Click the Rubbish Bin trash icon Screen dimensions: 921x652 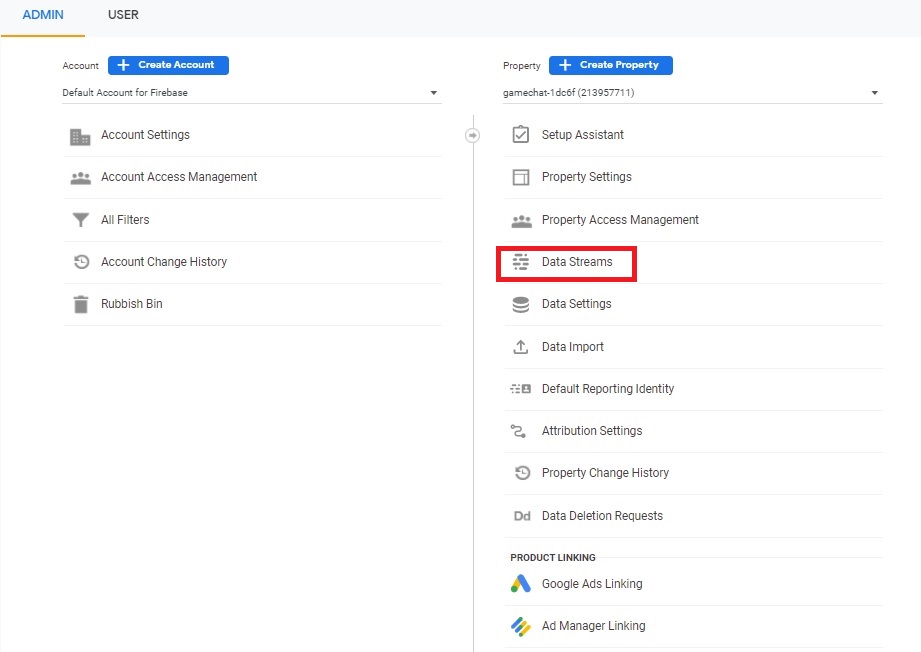pos(80,304)
